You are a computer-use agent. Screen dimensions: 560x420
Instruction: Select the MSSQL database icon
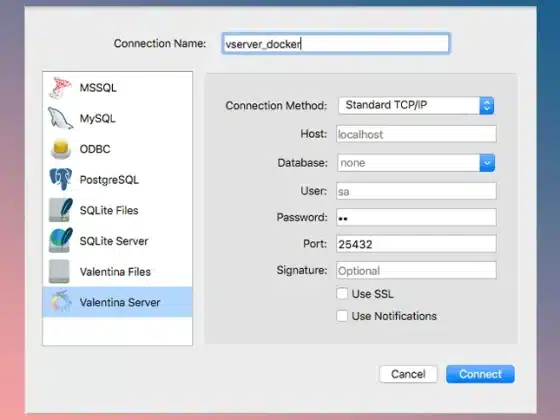coord(60,88)
